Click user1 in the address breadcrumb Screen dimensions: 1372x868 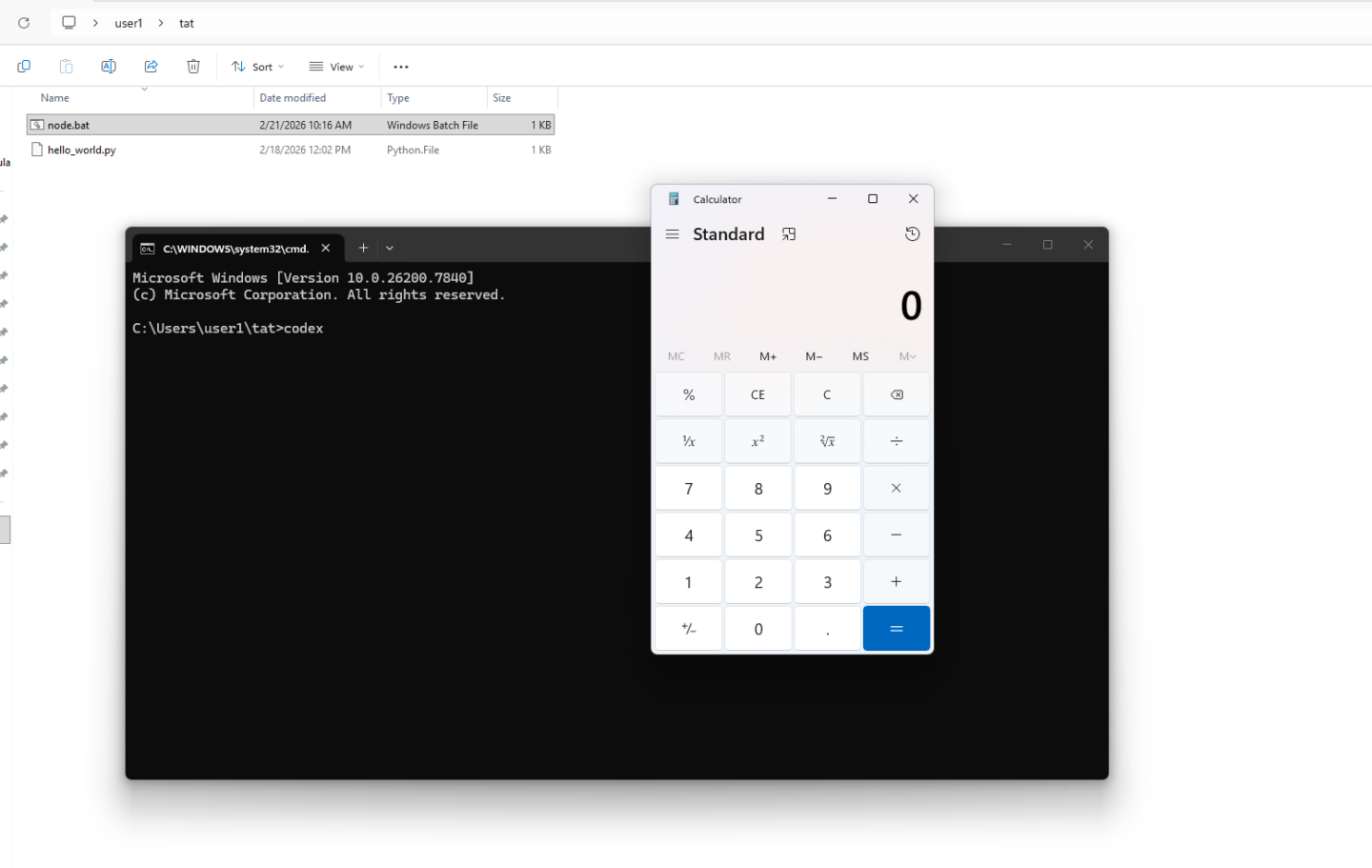tap(129, 23)
